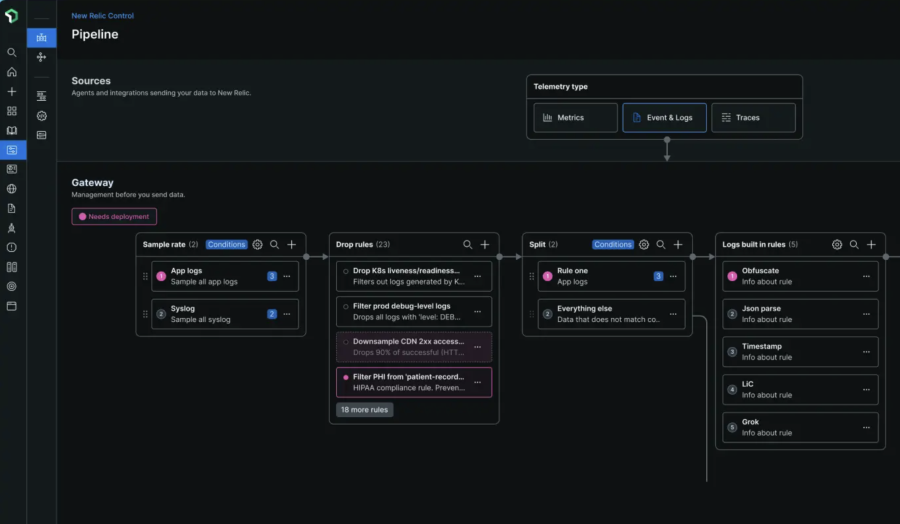
Task: Grab the Rule one drag handle
Action: pos(532,276)
